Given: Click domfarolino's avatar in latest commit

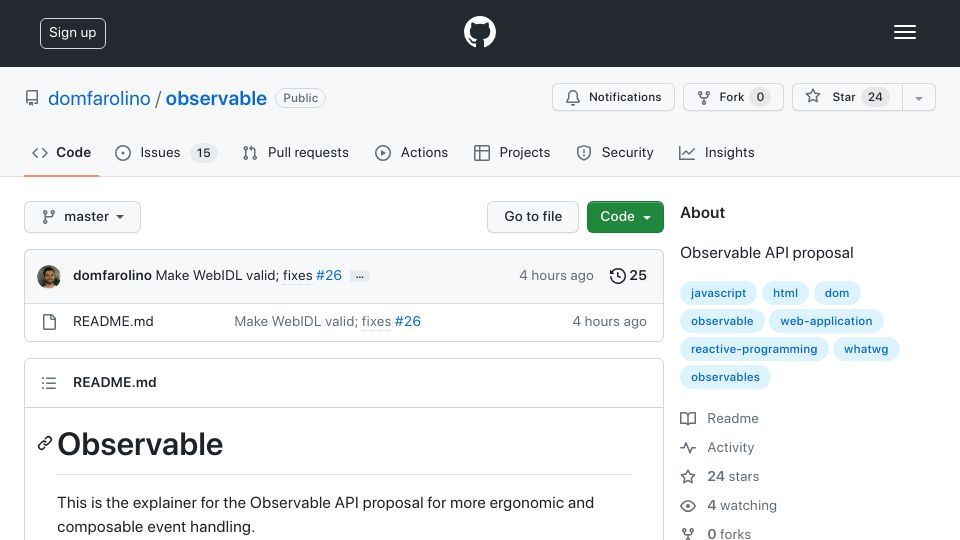Looking at the screenshot, I should click(49, 277).
